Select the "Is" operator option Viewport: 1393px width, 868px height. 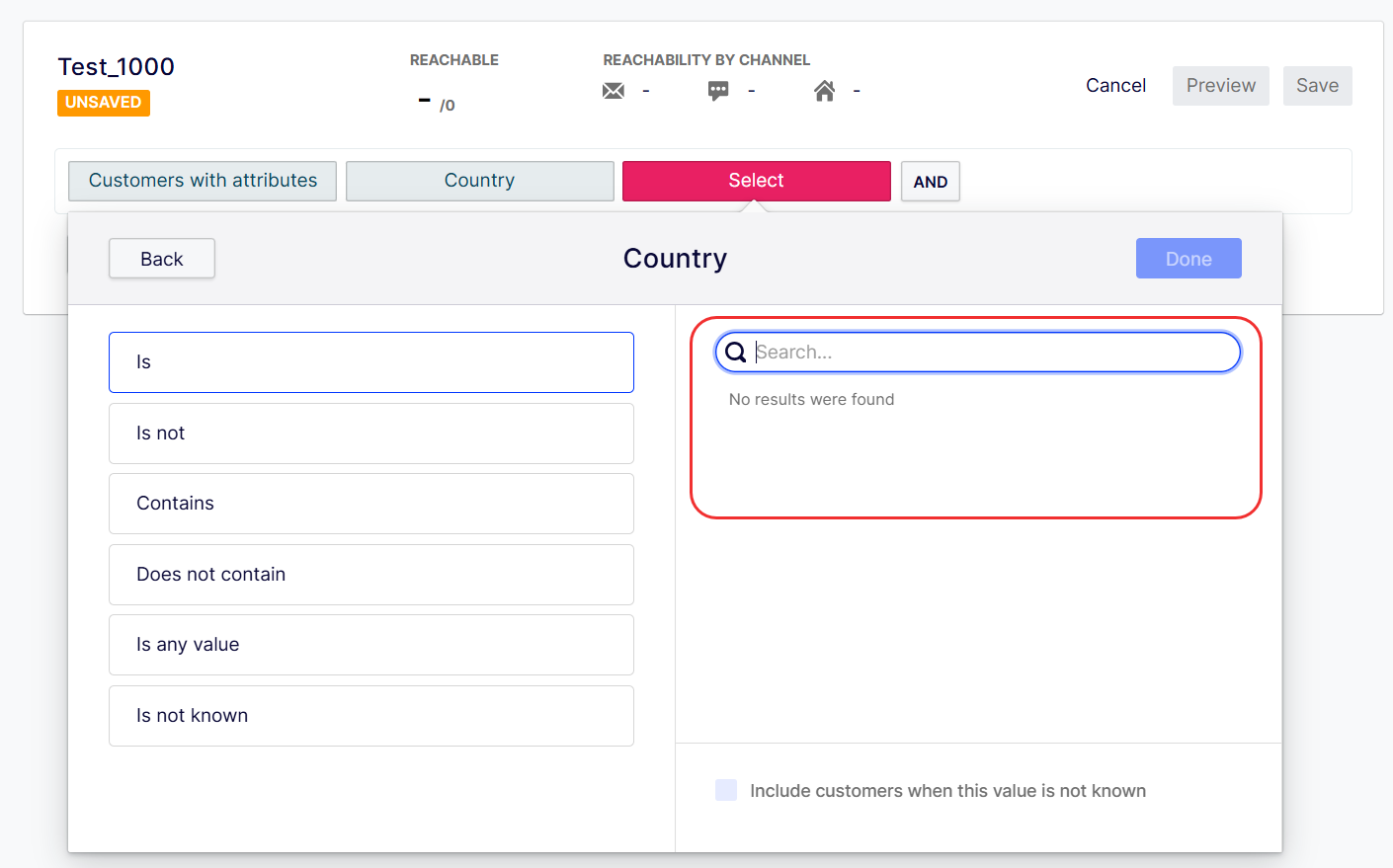[370, 362]
